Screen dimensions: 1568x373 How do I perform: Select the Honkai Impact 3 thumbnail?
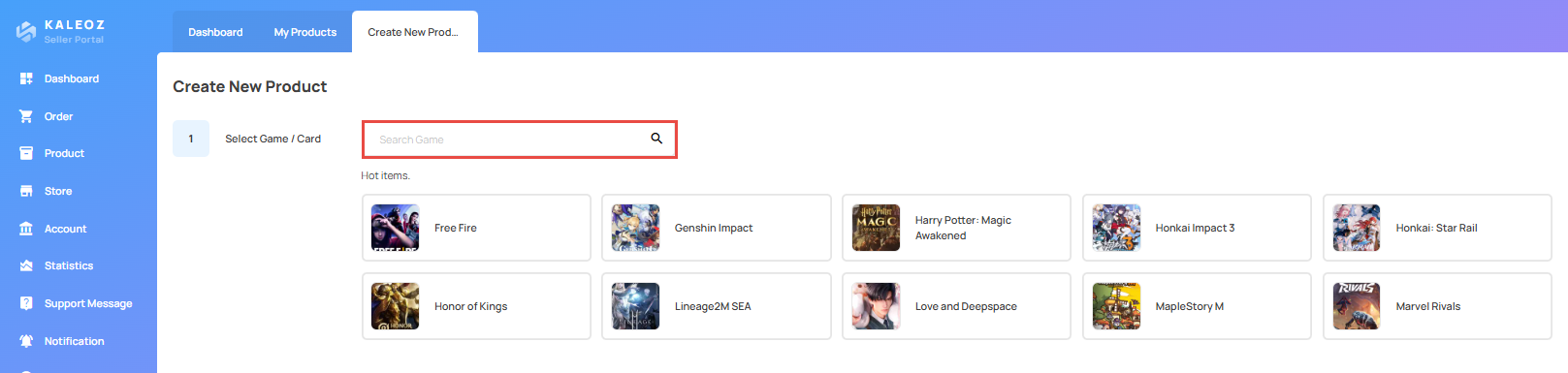[x=1117, y=228]
